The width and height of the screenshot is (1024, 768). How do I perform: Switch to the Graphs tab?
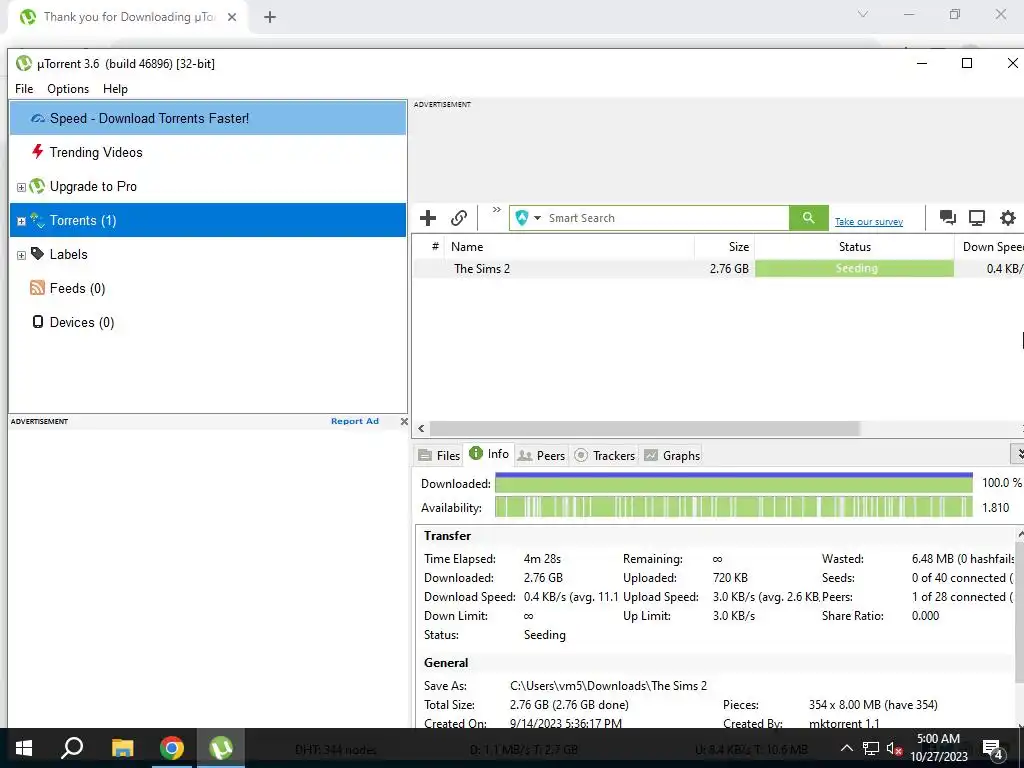[x=673, y=455]
